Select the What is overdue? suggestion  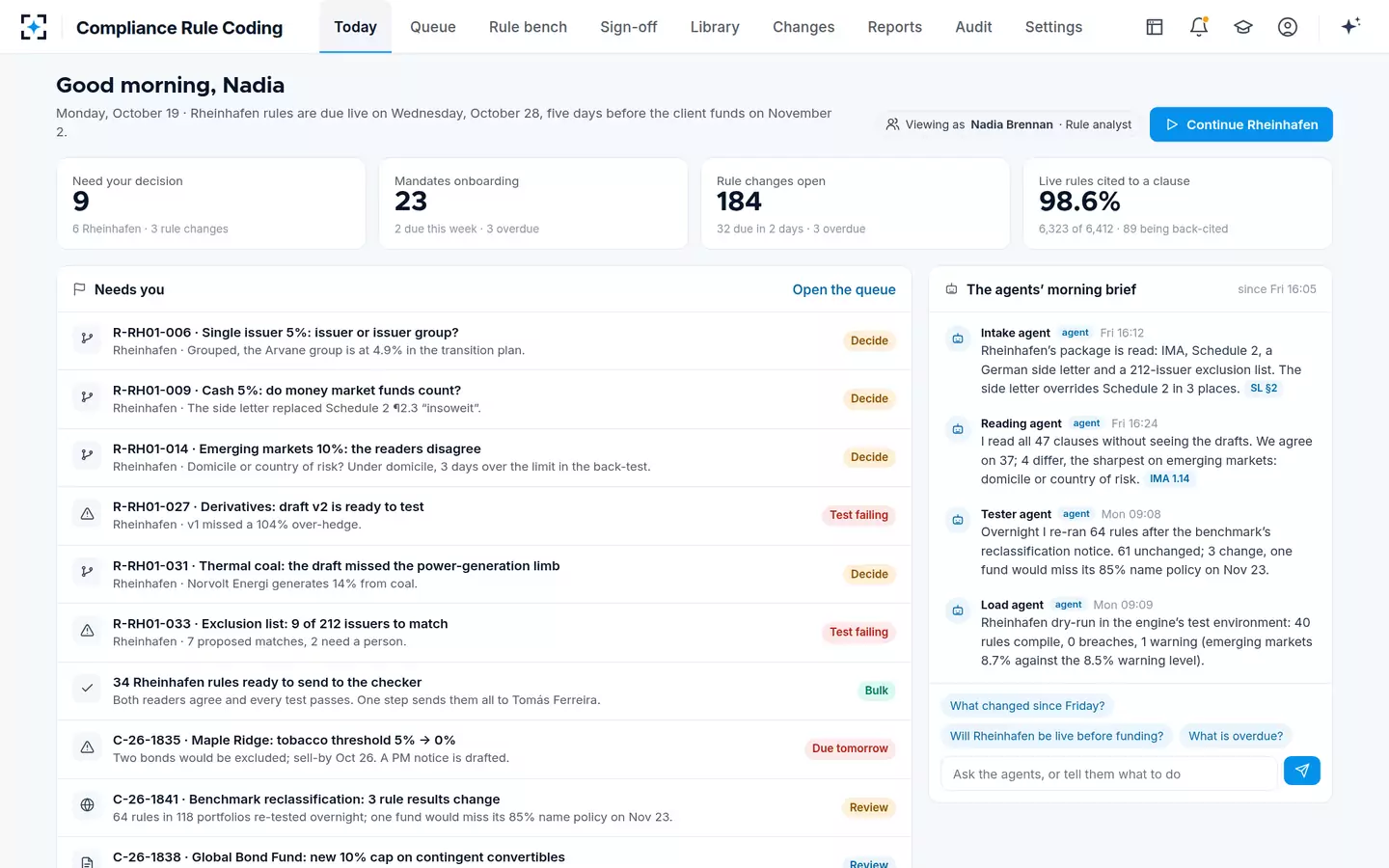pyautogui.click(x=1236, y=736)
